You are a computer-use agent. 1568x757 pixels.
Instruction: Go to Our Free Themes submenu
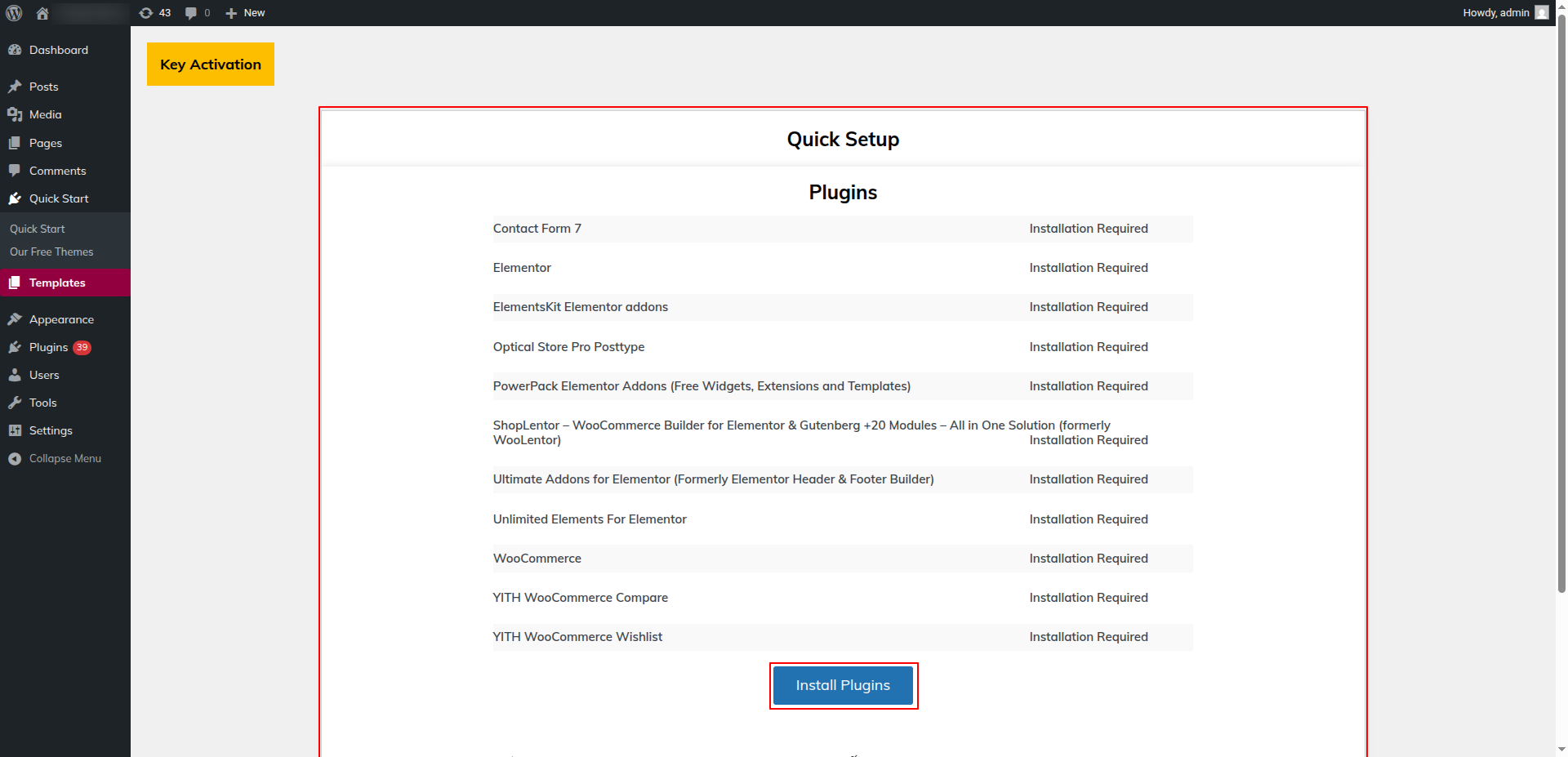pyautogui.click(x=51, y=252)
